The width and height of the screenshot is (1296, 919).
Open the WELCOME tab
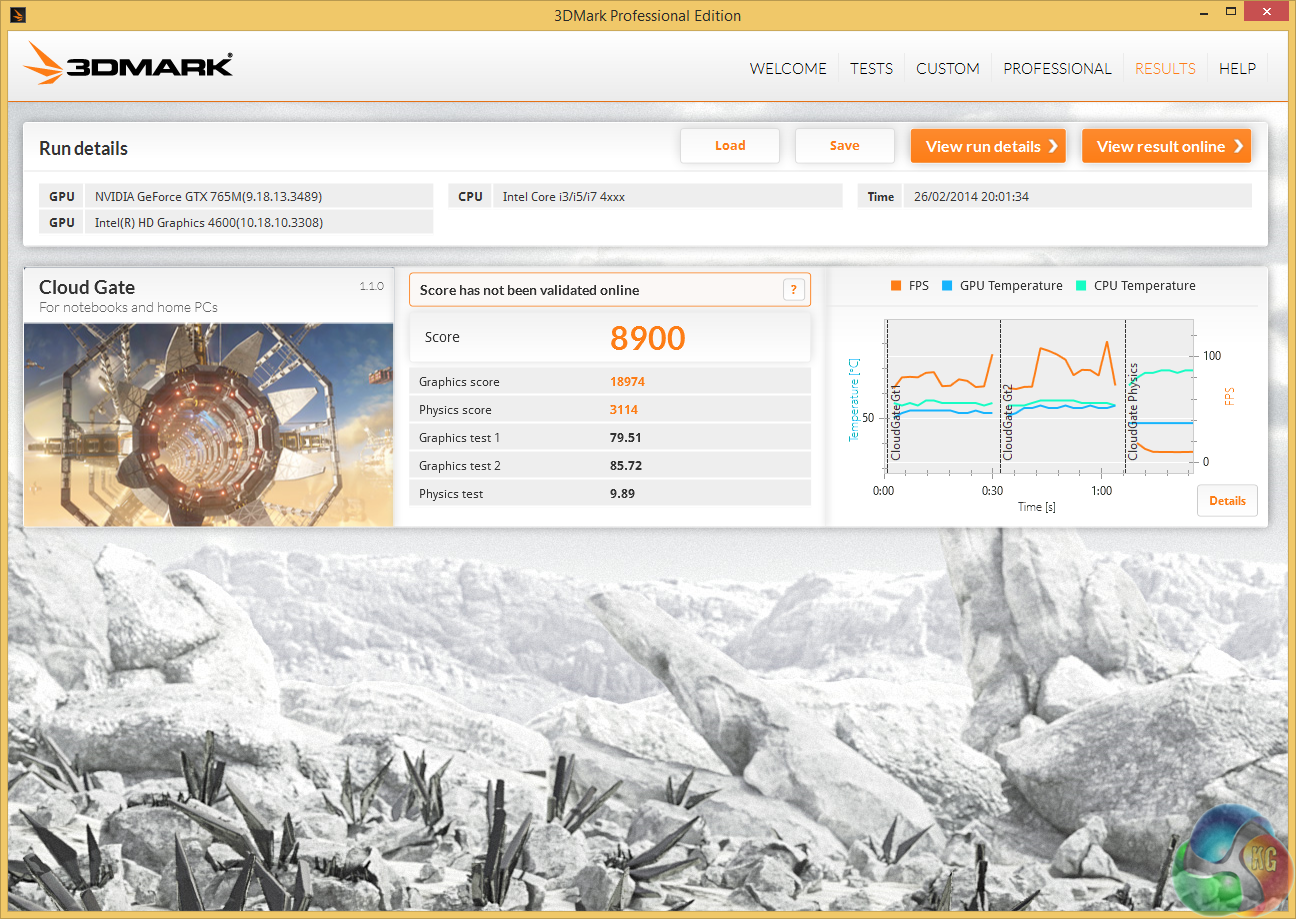[x=788, y=69]
